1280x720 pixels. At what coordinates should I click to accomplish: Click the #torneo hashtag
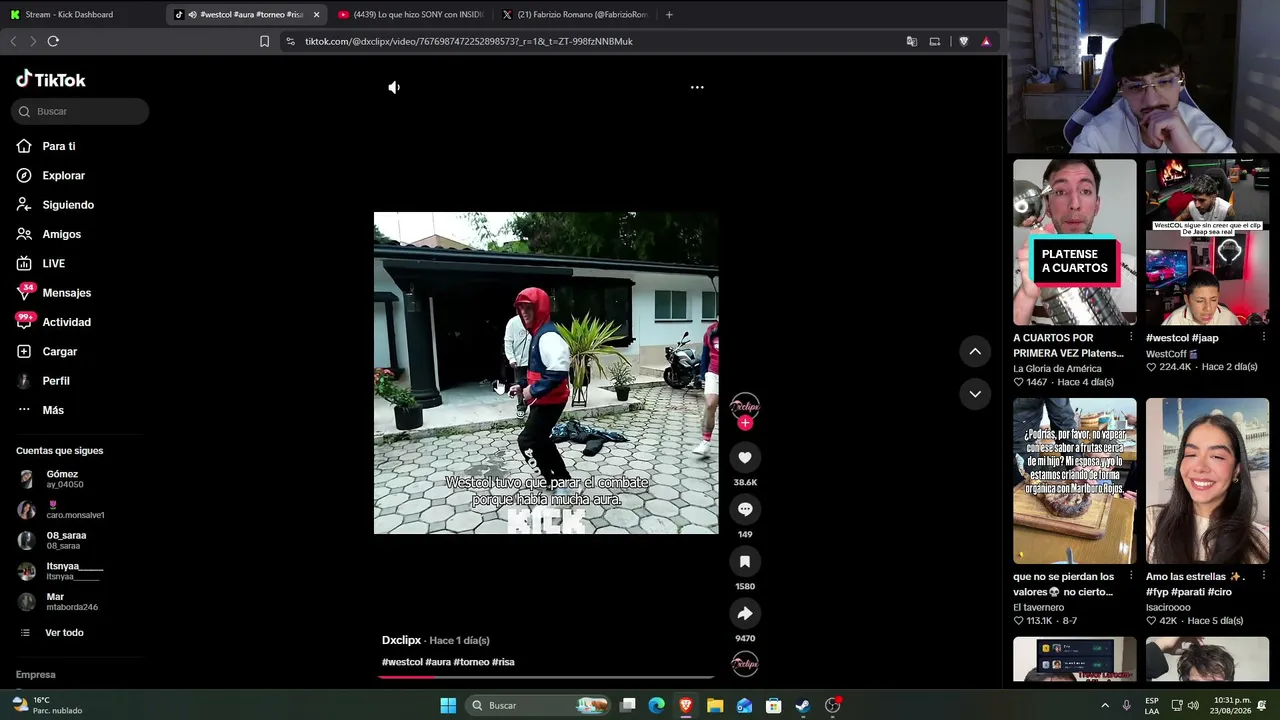pyautogui.click(x=471, y=662)
